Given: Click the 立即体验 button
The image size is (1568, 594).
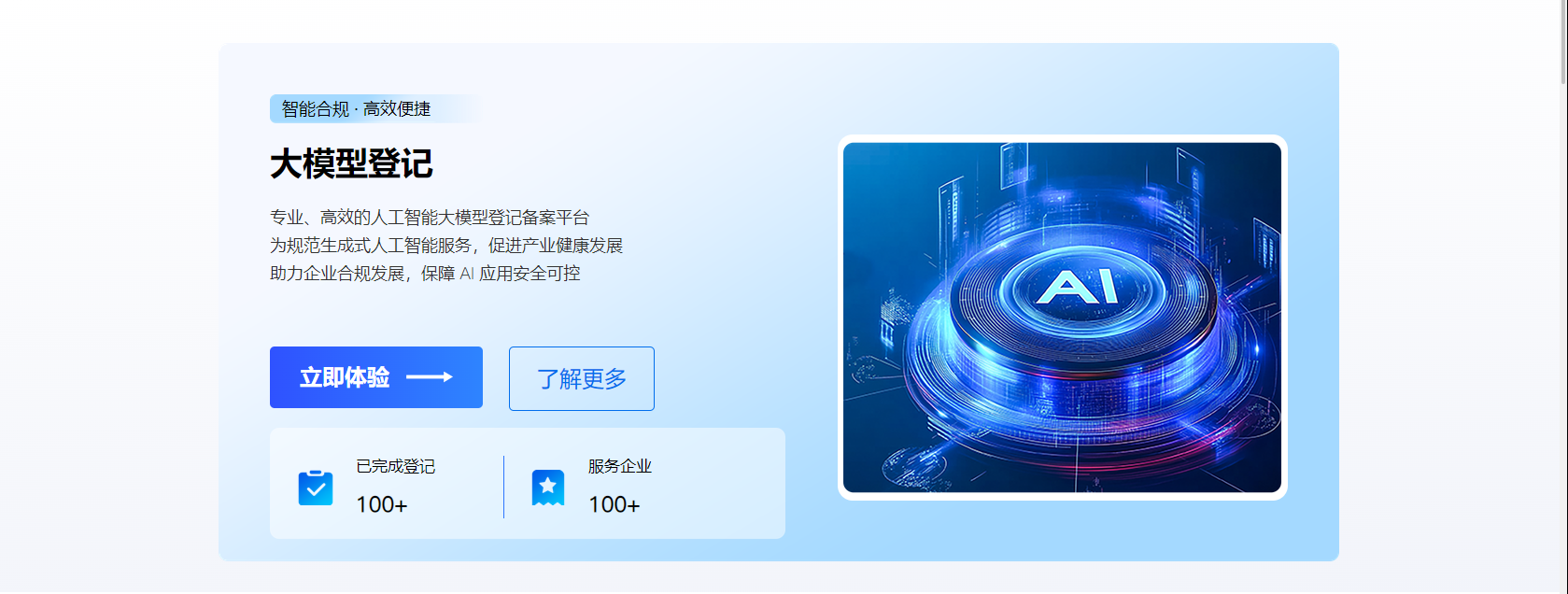Looking at the screenshot, I should [375, 377].
